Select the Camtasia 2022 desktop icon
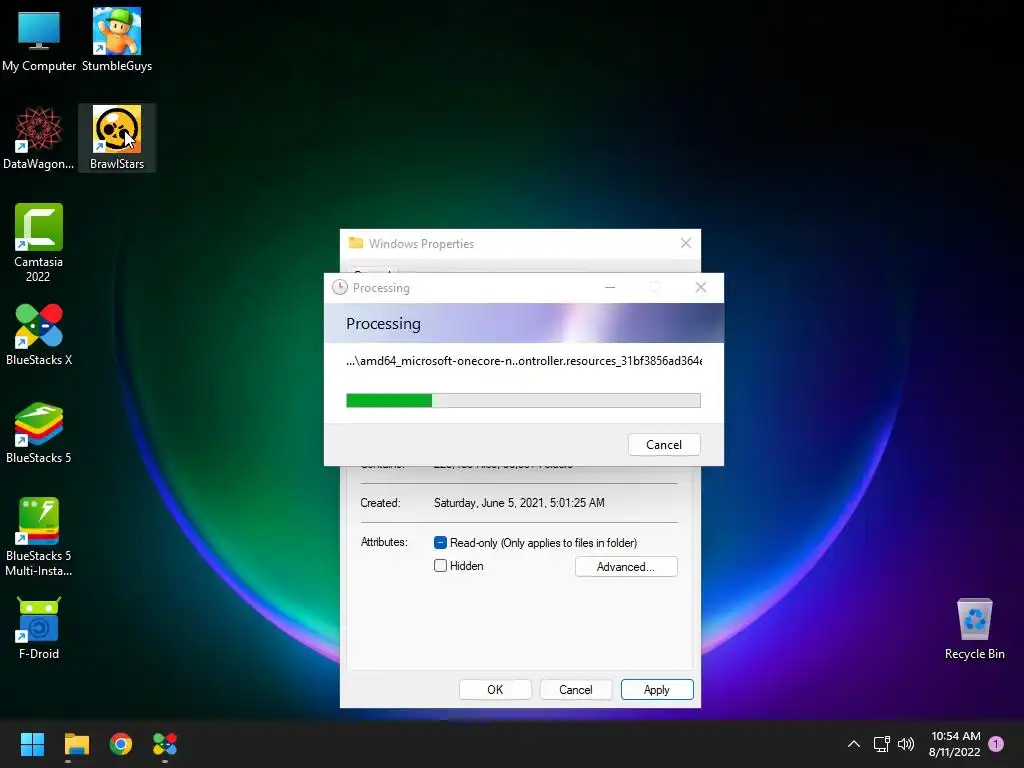1024x768 pixels. click(x=39, y=242)
